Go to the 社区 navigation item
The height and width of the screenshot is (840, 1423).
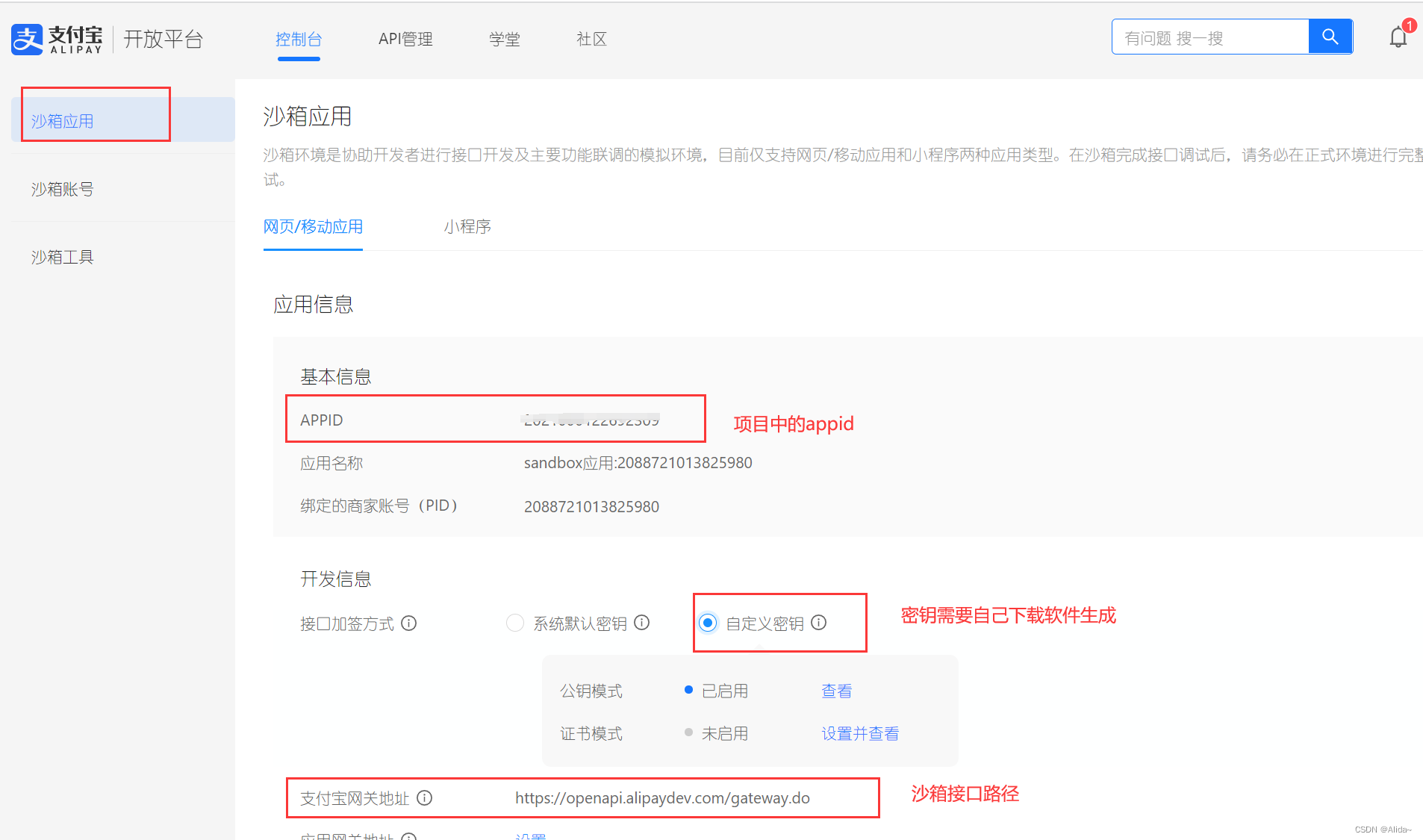[591, 39]
